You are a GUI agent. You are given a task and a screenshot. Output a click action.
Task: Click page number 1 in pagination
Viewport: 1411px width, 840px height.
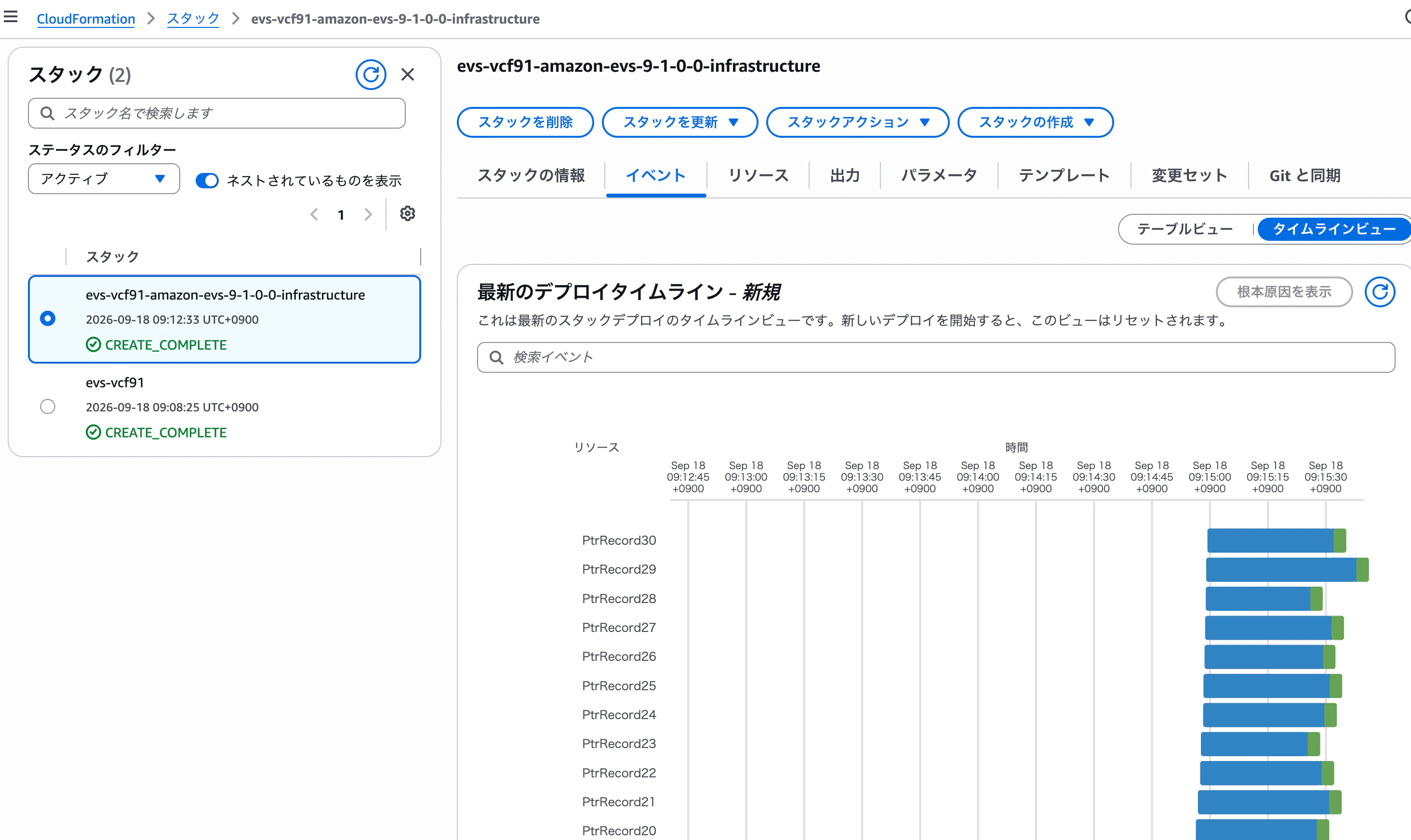point(341,215)
